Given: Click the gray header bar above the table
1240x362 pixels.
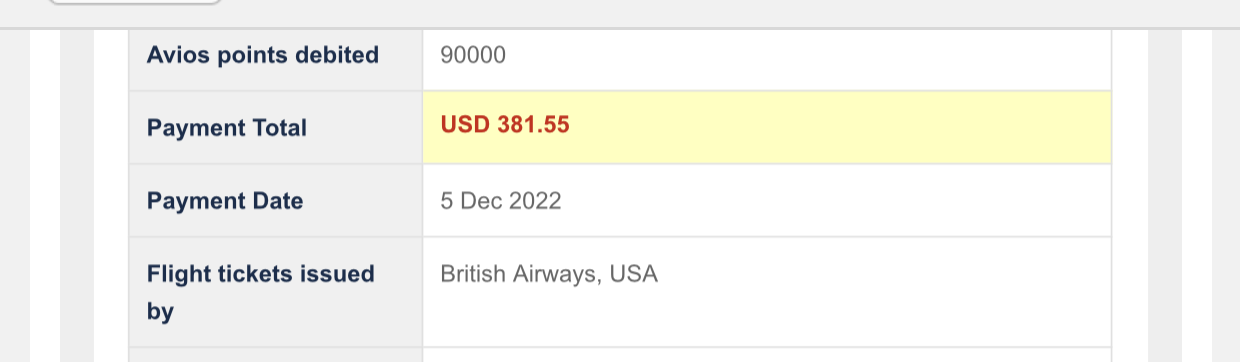Looking at the screenshot, I should [620, 14].
